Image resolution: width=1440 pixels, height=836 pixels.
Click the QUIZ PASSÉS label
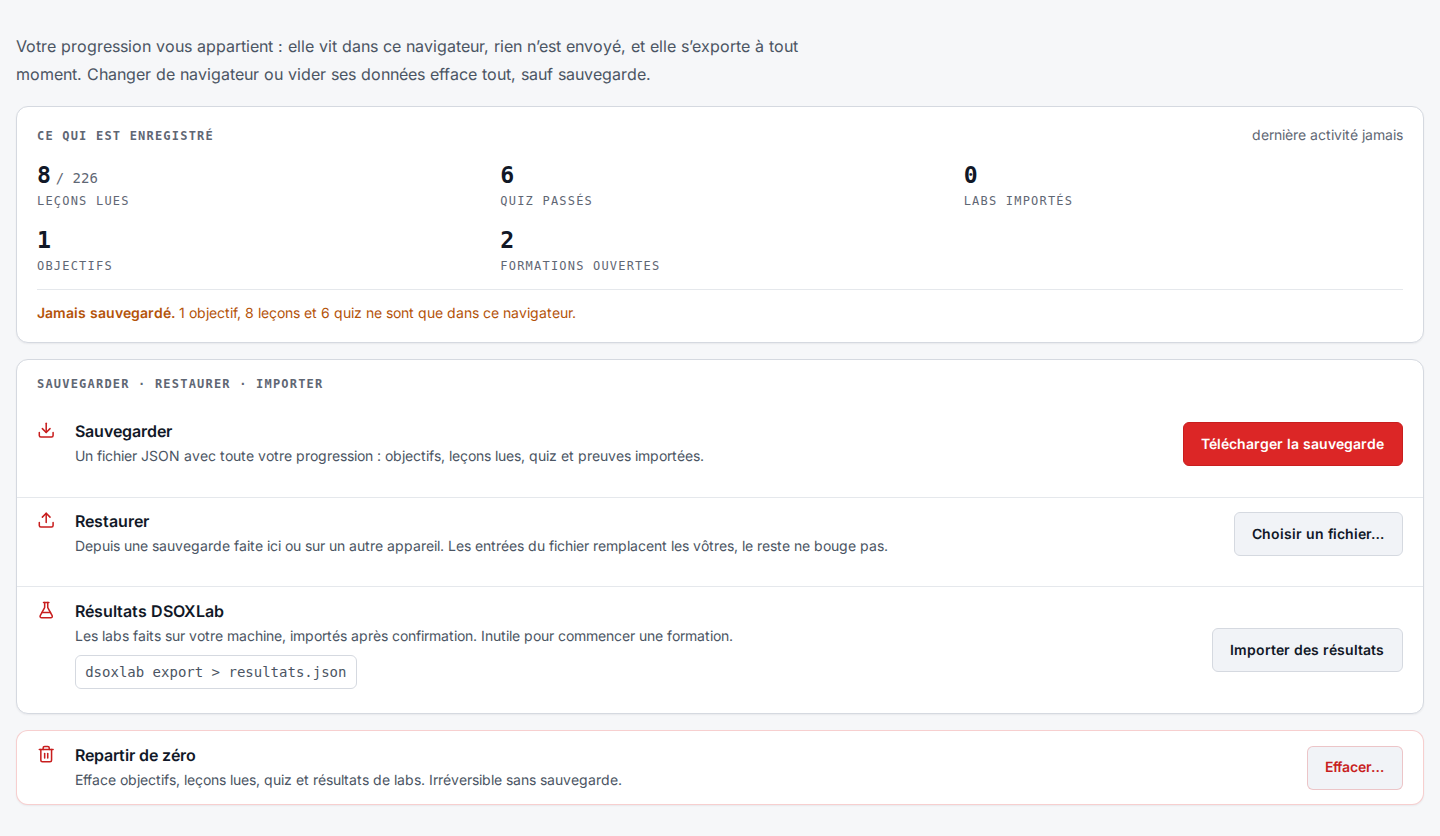click(546, 201)
